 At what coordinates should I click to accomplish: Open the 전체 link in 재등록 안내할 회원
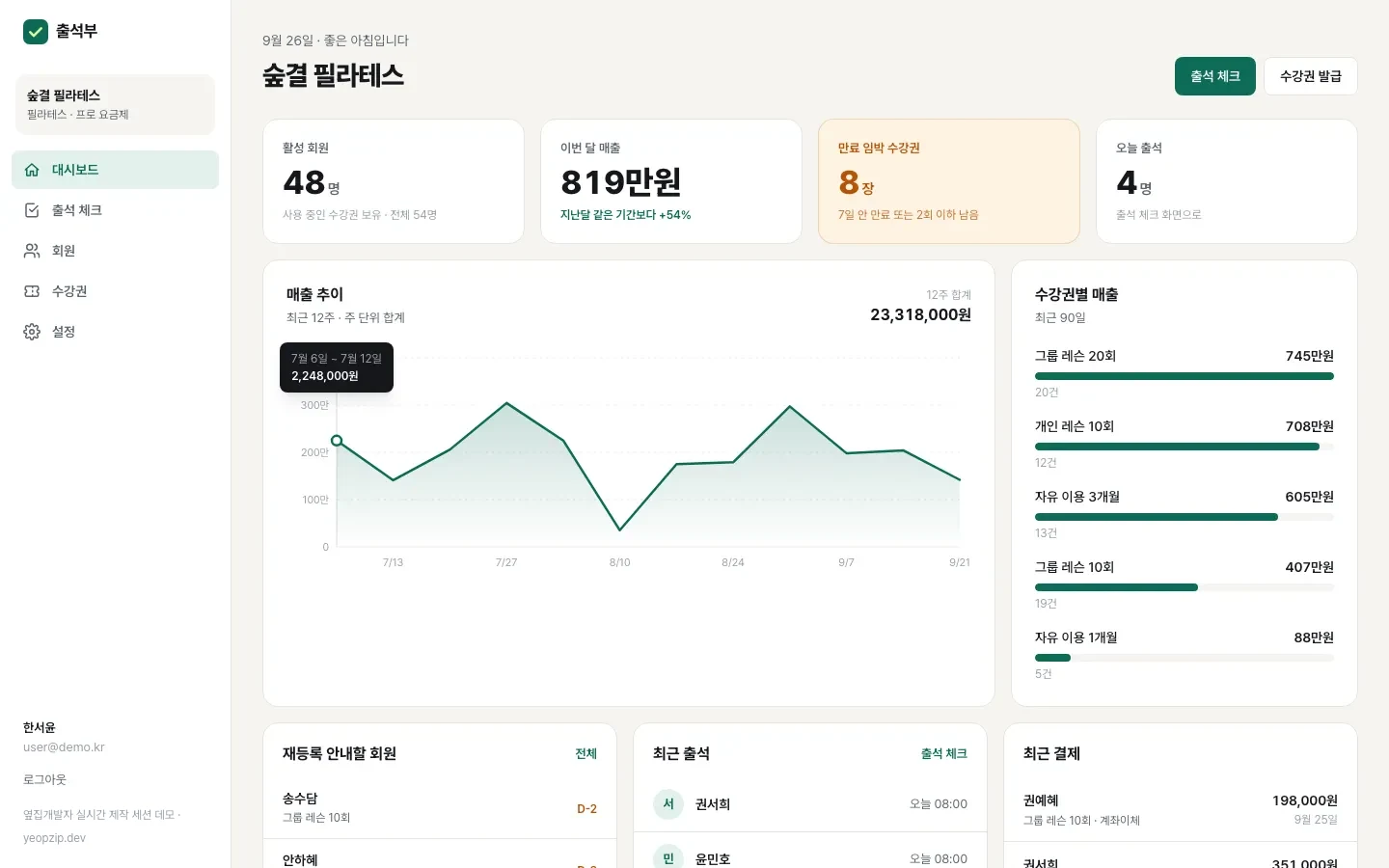pyautogui.click(x=586, y=754)
